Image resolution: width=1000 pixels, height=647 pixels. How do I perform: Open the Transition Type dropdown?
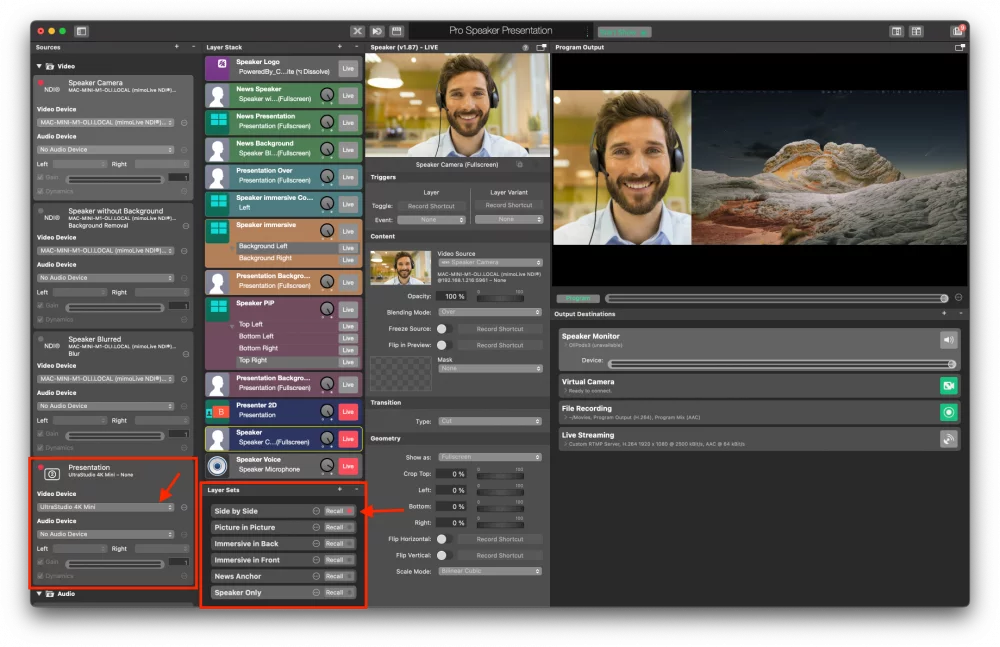pyautogui.click(x=490, y=421)
